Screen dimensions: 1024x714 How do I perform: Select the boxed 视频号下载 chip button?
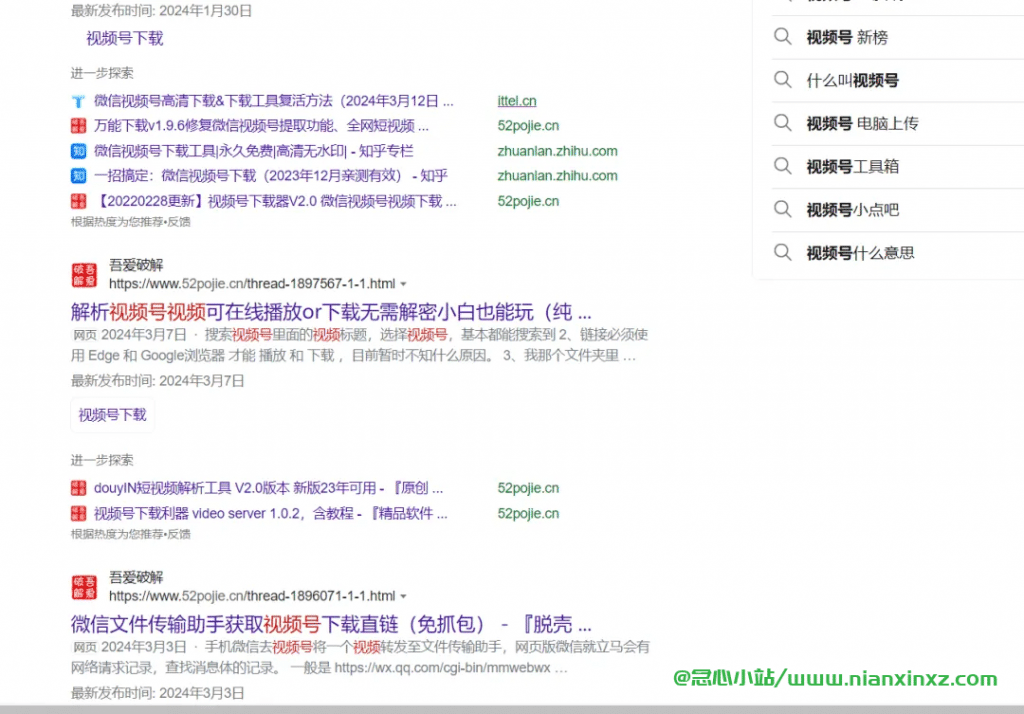112,415
